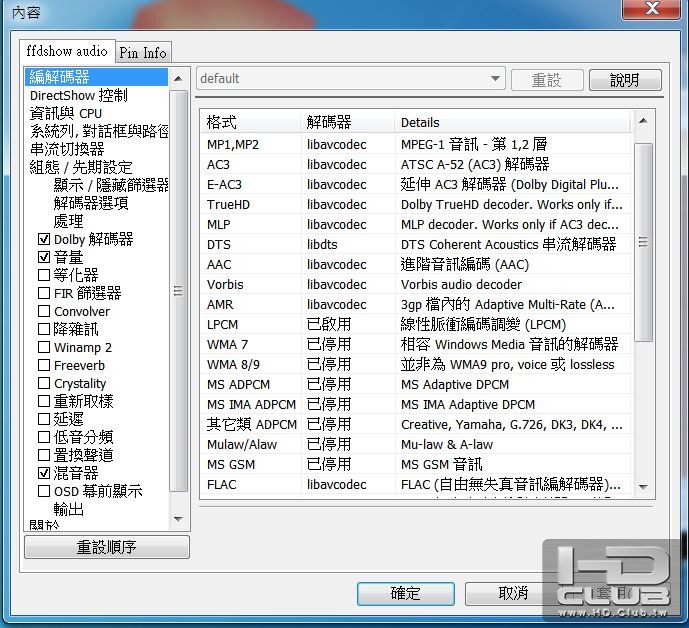Screen dimensions: 689x628
Task: Cancel with the 取消 button
Action: (x=513, y=593)
